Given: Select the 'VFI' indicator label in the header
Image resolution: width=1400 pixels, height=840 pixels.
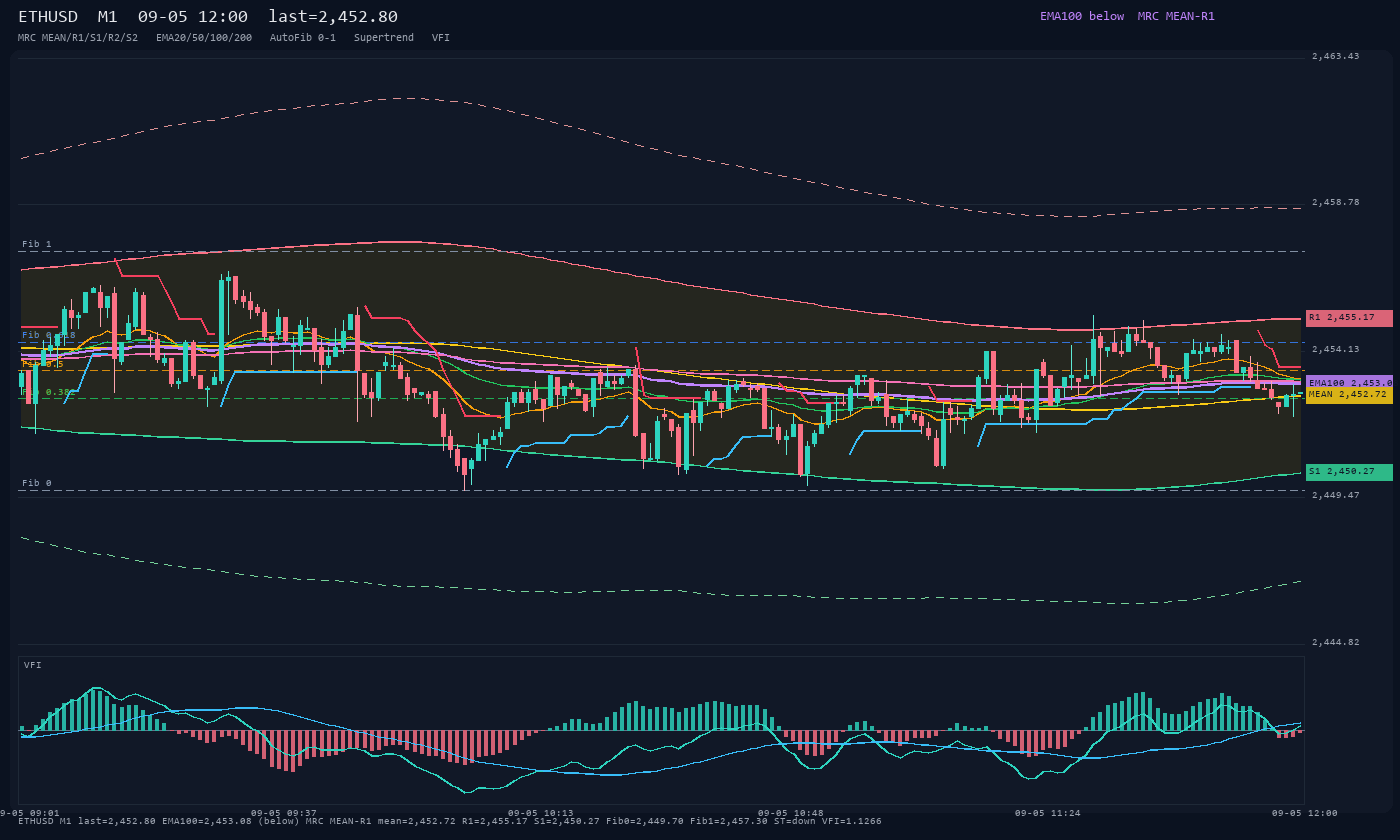Looking at the screenshot, I should pyautogui.click(x=441, y=38).
